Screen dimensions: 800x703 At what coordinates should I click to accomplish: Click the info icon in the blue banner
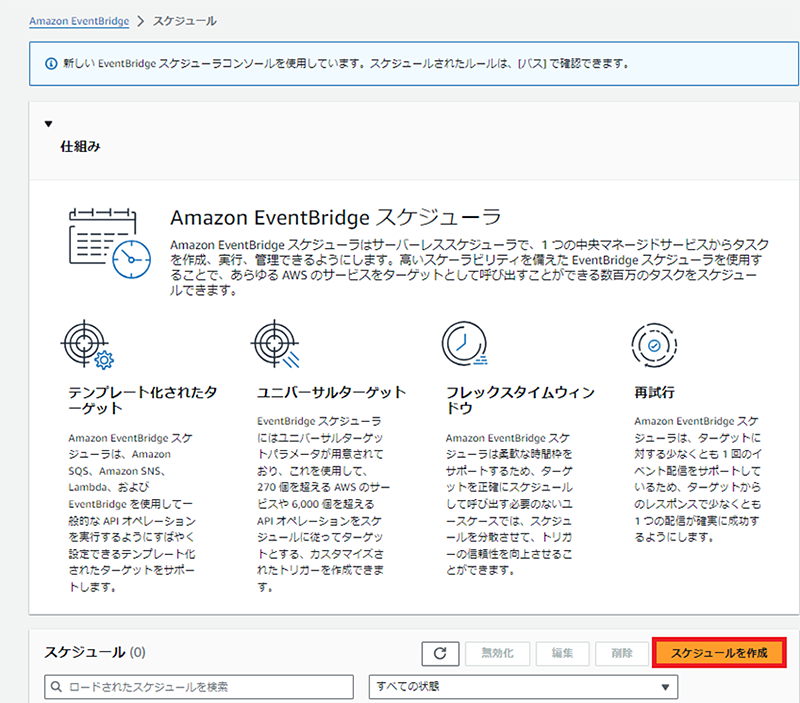(x=51, y=64)
